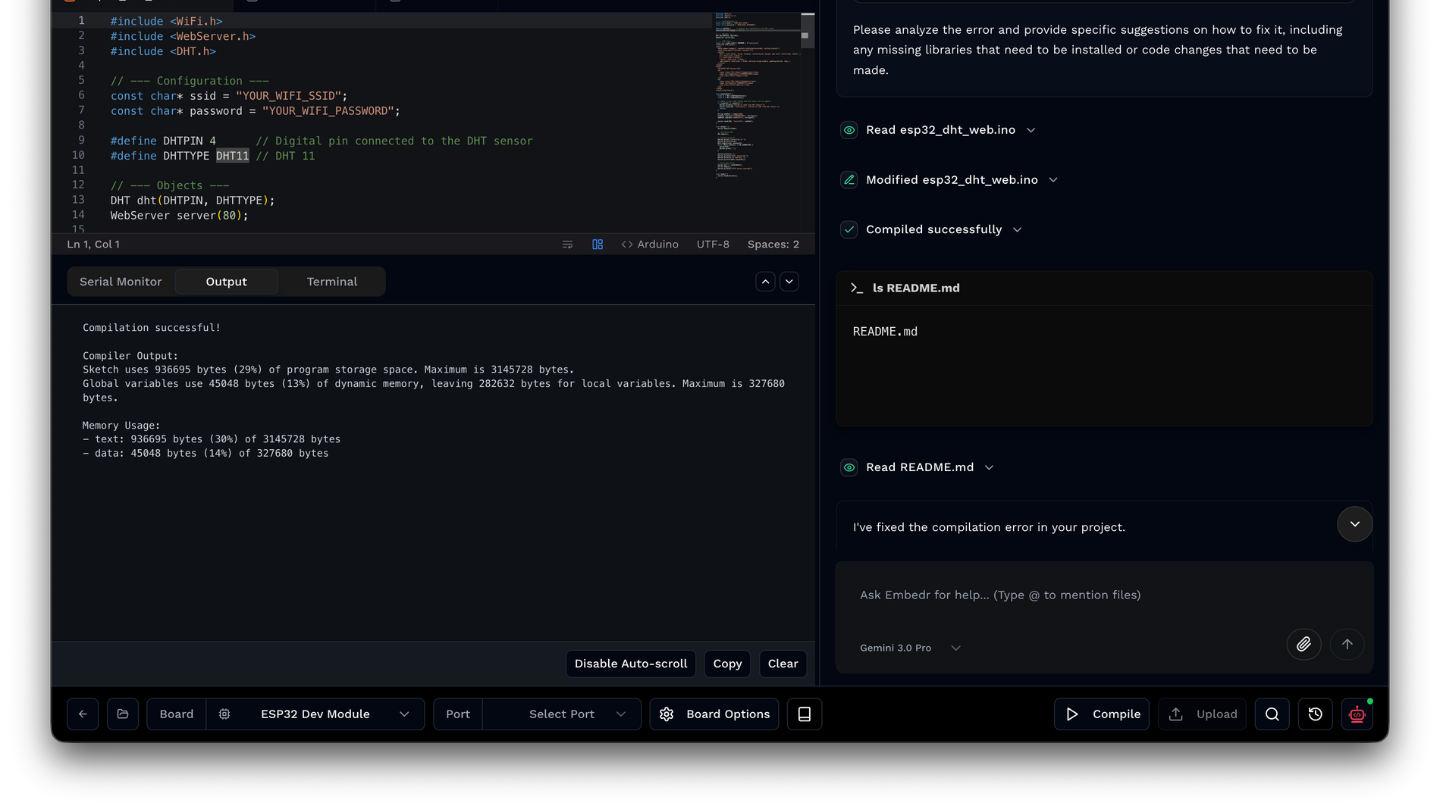The width and height of the screenshot is (1440, 810).
Task: Click the word-wrap icon in the status bar
Action: (x=567, y=244)
